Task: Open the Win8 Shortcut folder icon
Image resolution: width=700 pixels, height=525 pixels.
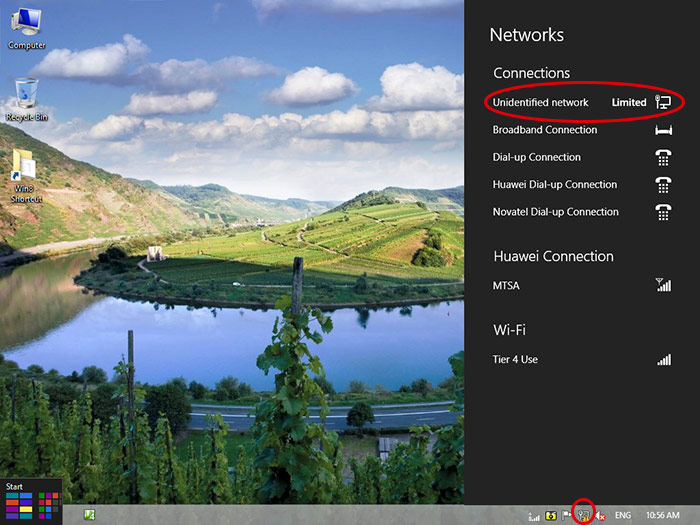Action: tap(26, 176)
